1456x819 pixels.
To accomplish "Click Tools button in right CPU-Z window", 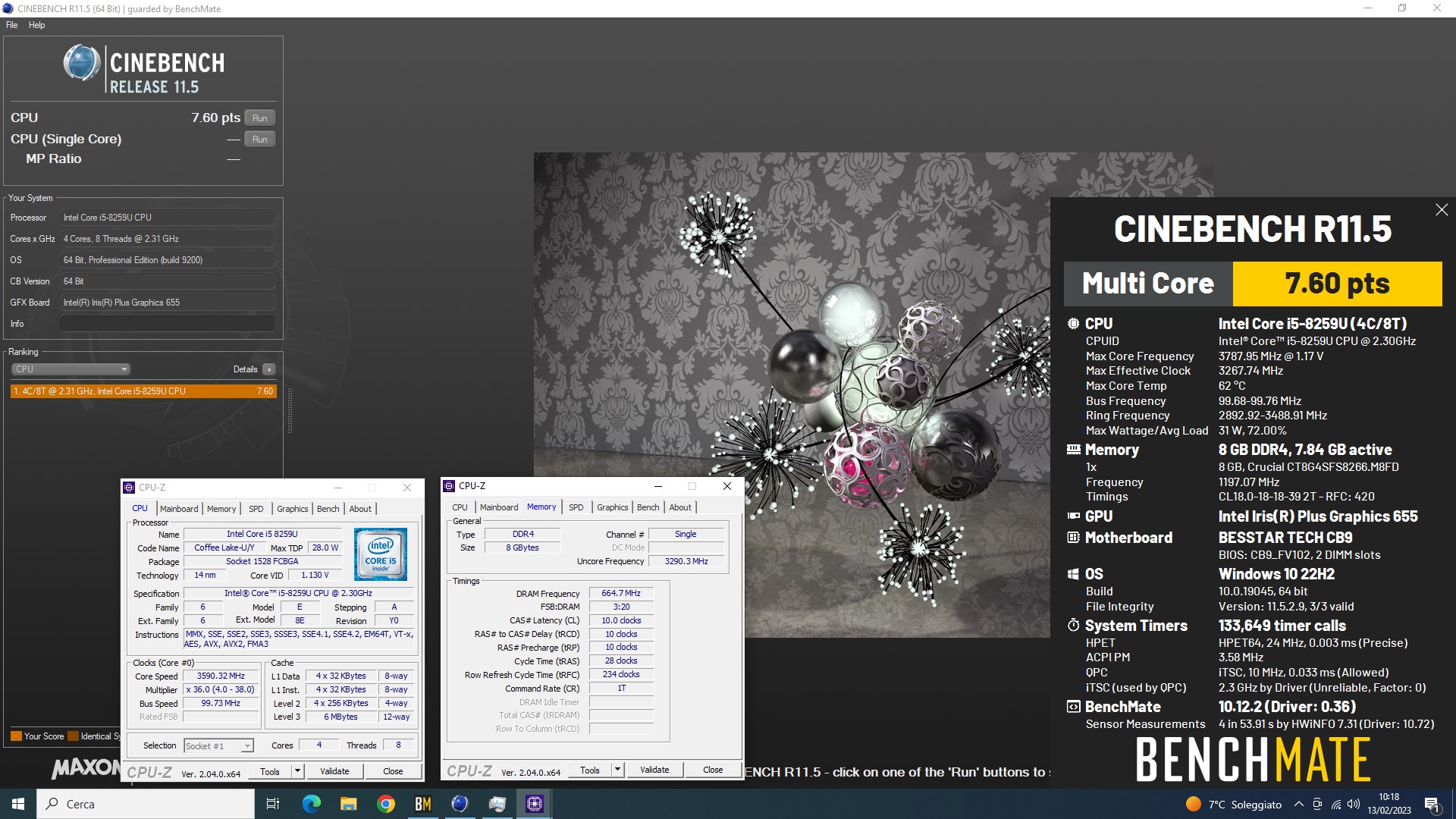I will [590, 770].
